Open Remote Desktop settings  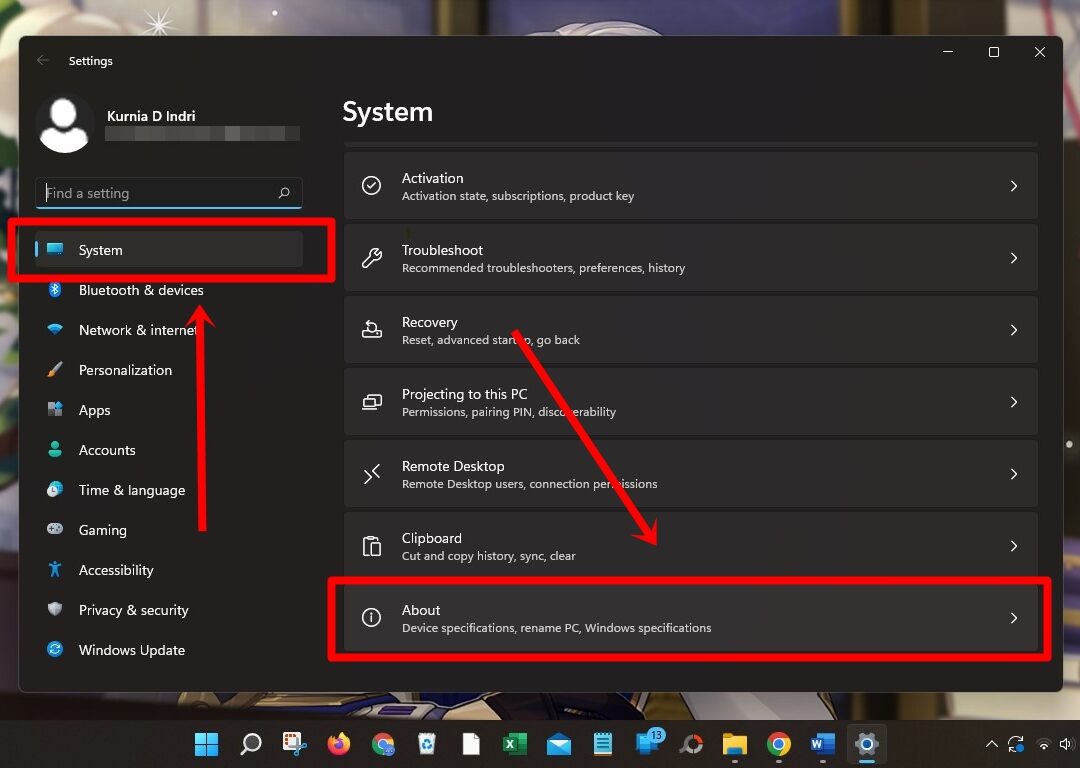click(690, 473)
